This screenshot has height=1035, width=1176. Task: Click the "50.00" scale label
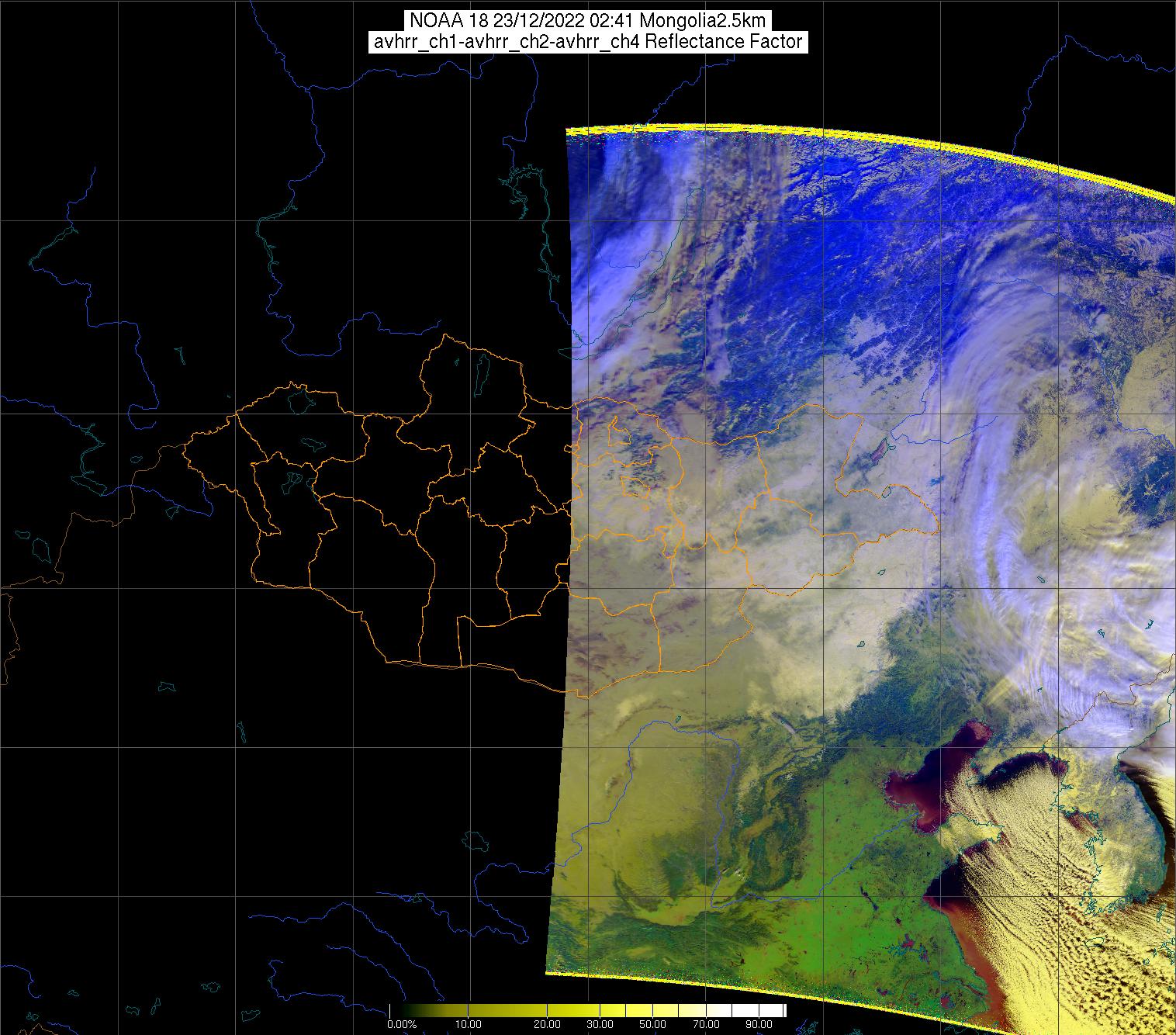point(652,1025)
